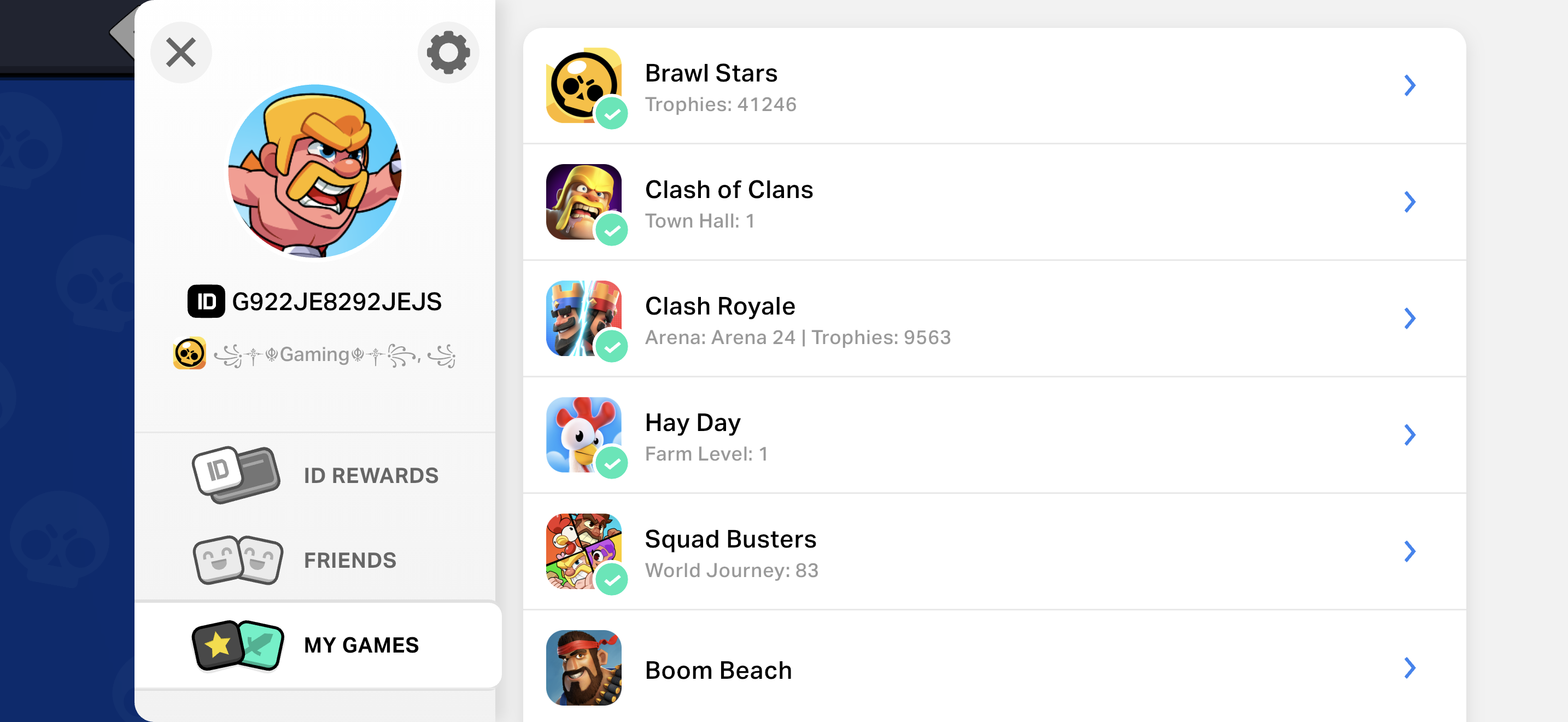Click the small Brawl Stars badge beside username
Viewport: 1568px width, 722px height.
click(x=189, y=354)
